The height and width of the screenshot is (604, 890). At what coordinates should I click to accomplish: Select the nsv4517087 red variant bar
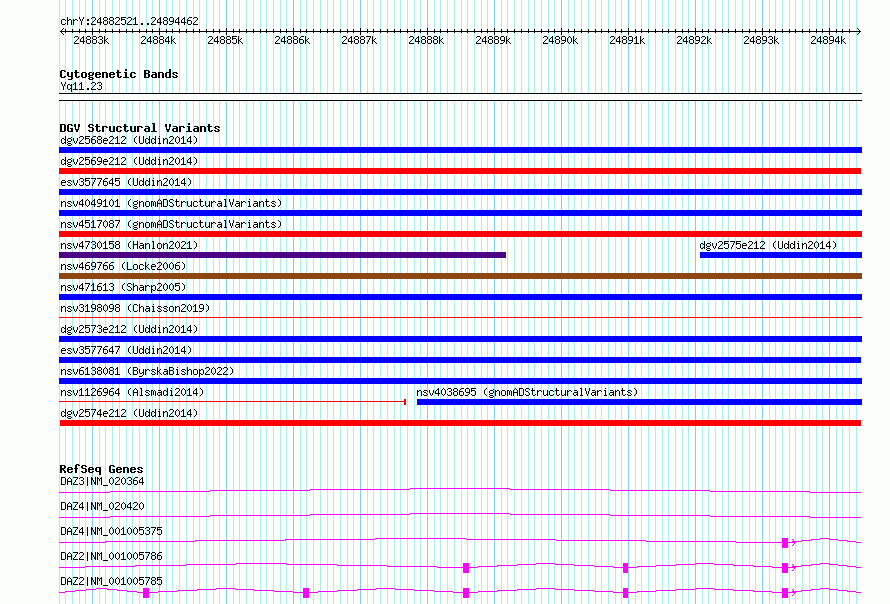(x=460, y=234)
